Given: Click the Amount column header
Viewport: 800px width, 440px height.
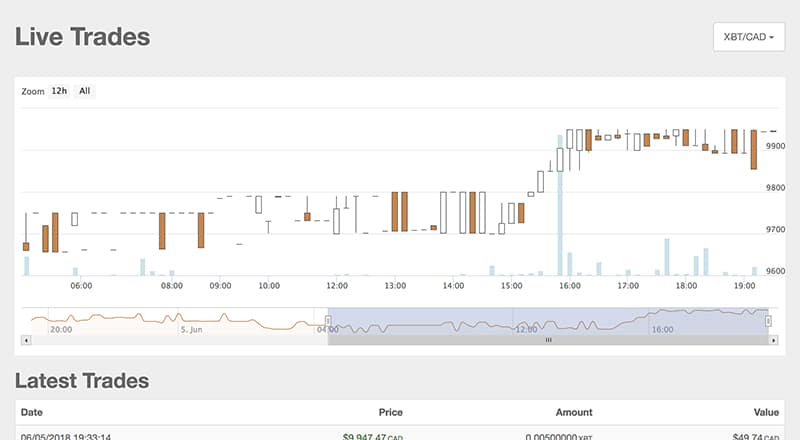Looking at the screenshot, I should click(x=574, y=412).
